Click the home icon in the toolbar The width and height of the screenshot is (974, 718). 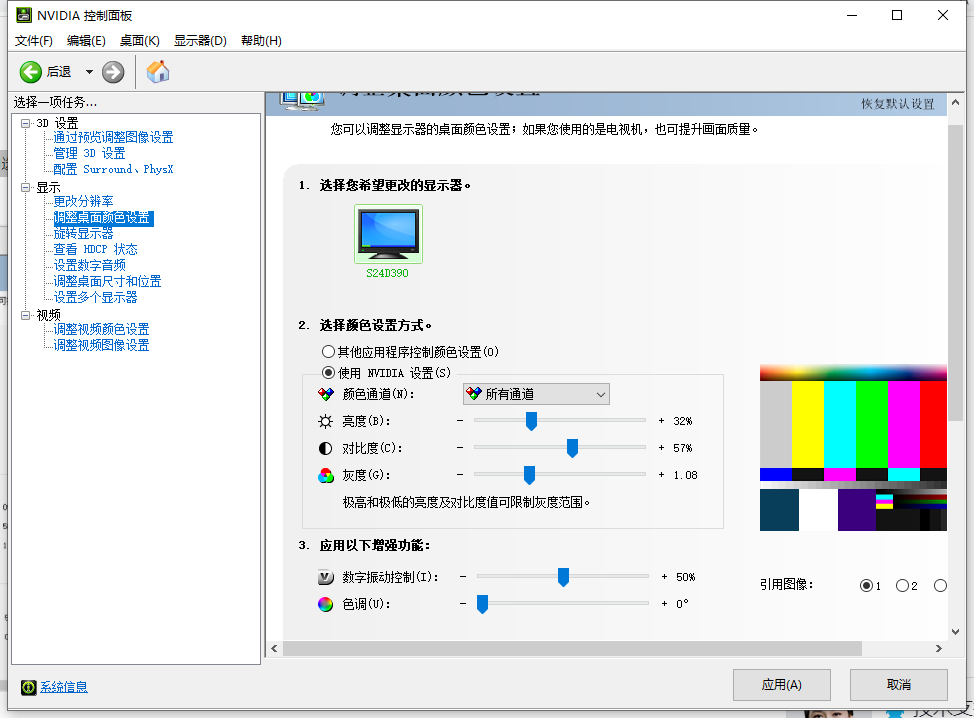(x=157, y=72)
